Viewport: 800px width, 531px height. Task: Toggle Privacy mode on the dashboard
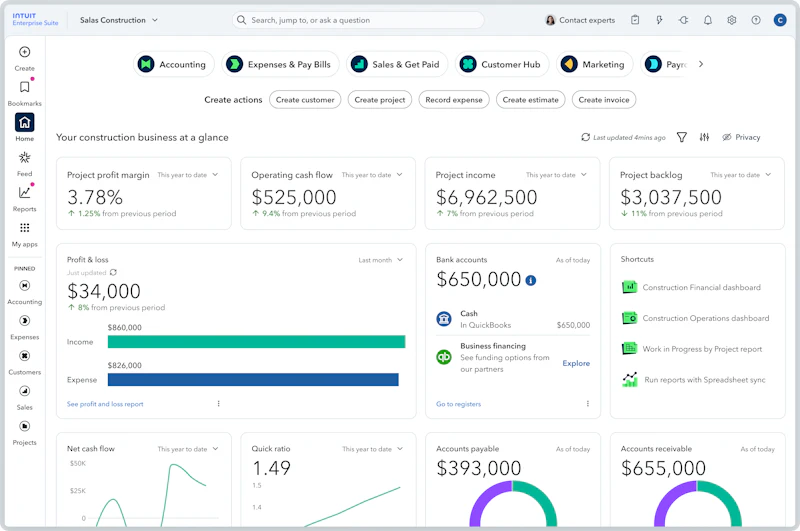[741, 137]
